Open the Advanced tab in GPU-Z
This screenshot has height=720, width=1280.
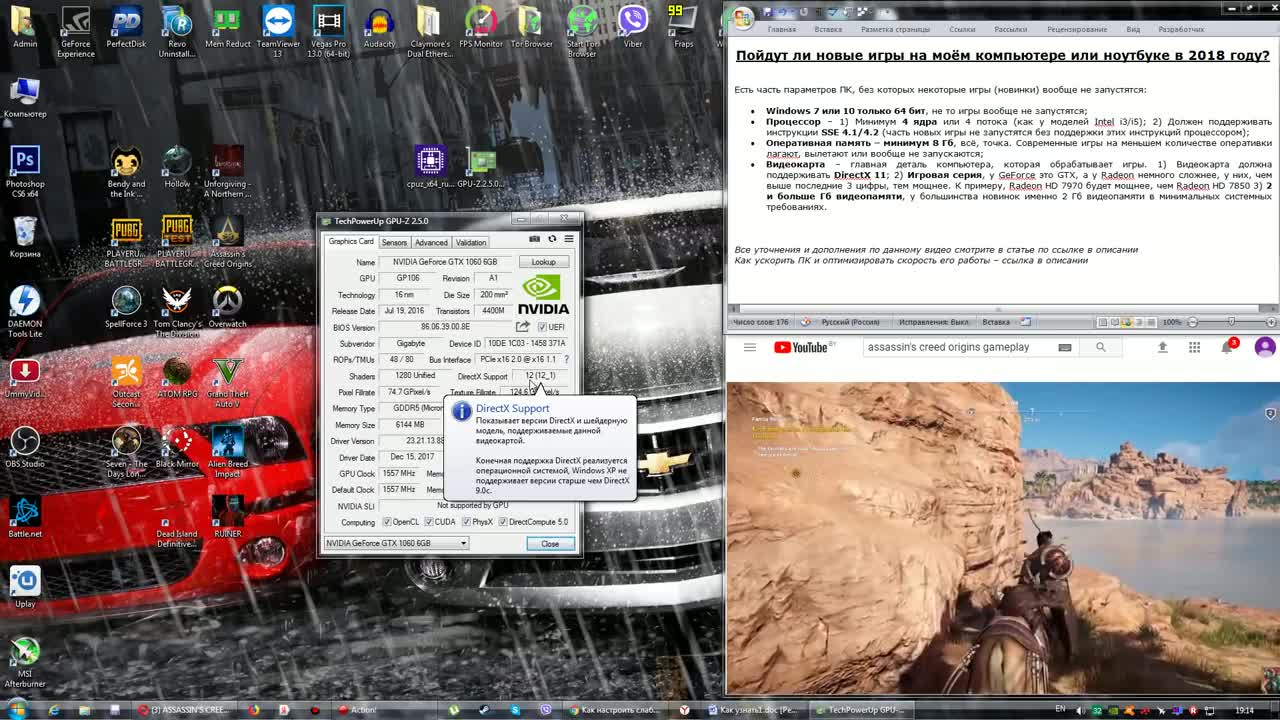coord(431,242)
